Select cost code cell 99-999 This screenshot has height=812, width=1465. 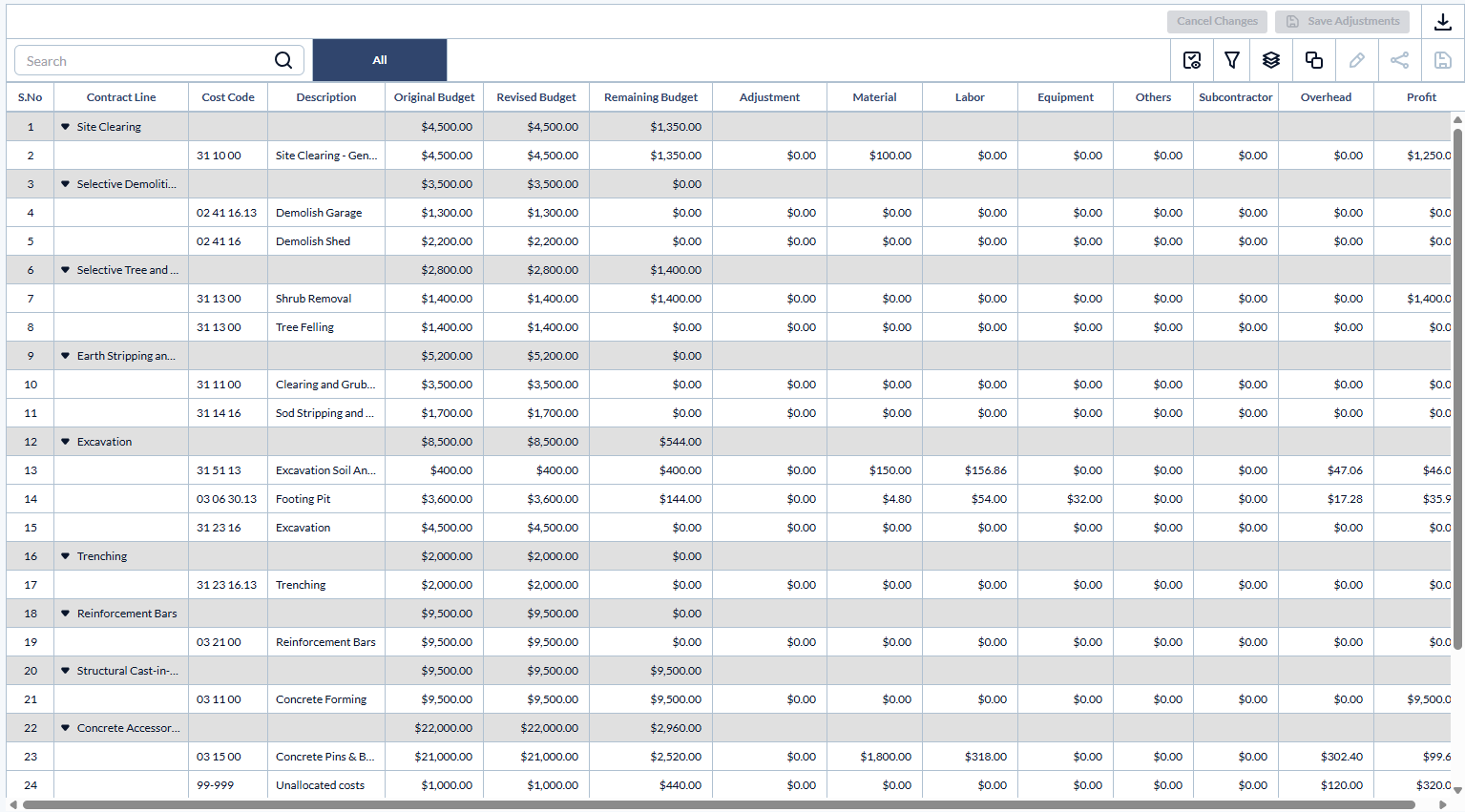(228, 785)
